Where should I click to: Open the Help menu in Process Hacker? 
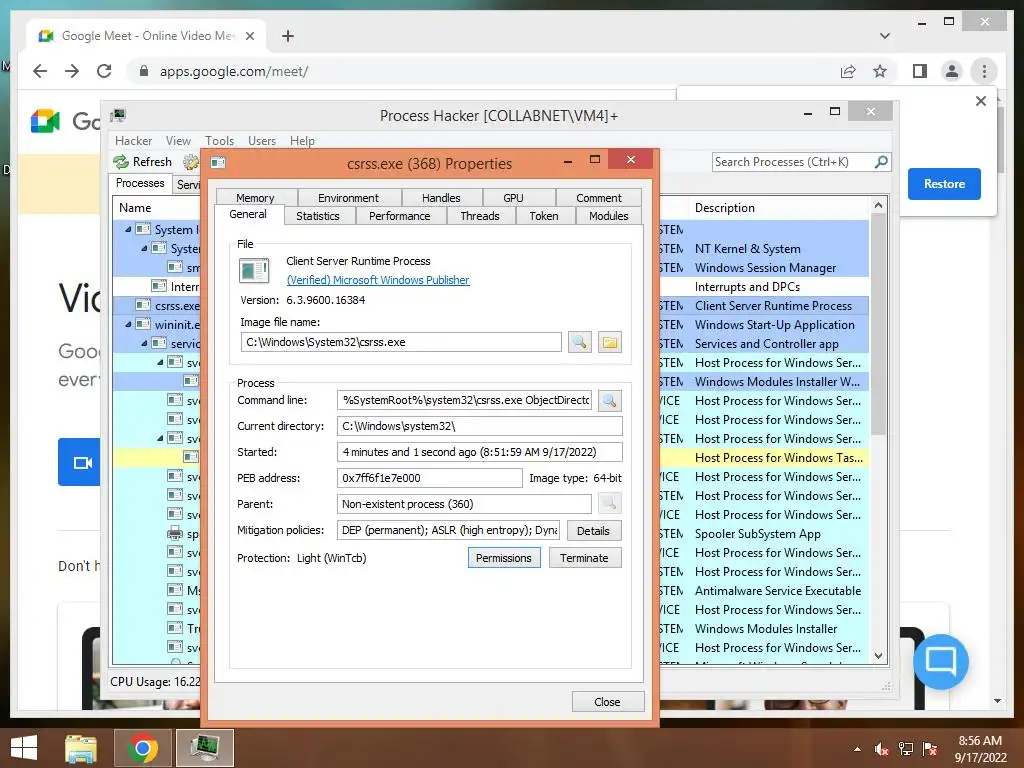click(x=302, y=140)
